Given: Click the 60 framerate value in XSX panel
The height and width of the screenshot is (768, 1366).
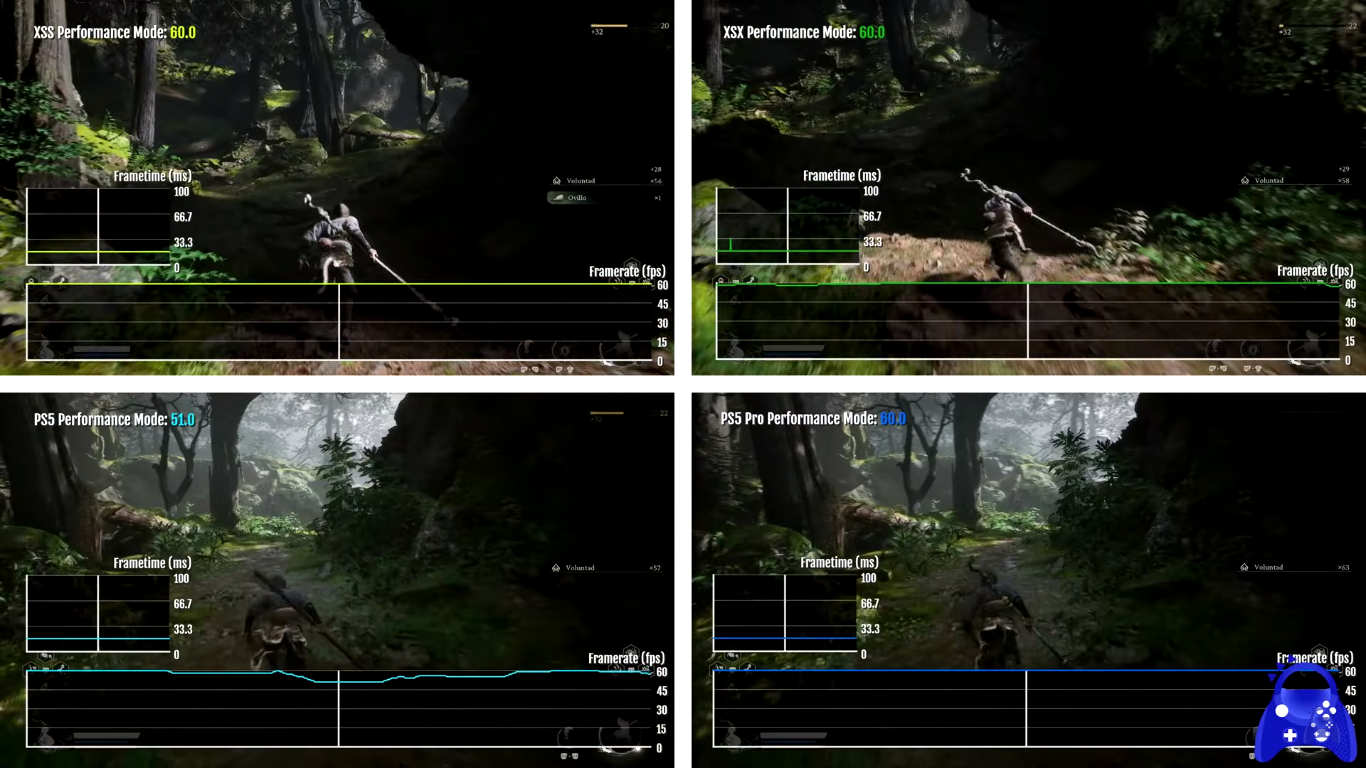Looking at the screenshot, I should (1350, 285).
